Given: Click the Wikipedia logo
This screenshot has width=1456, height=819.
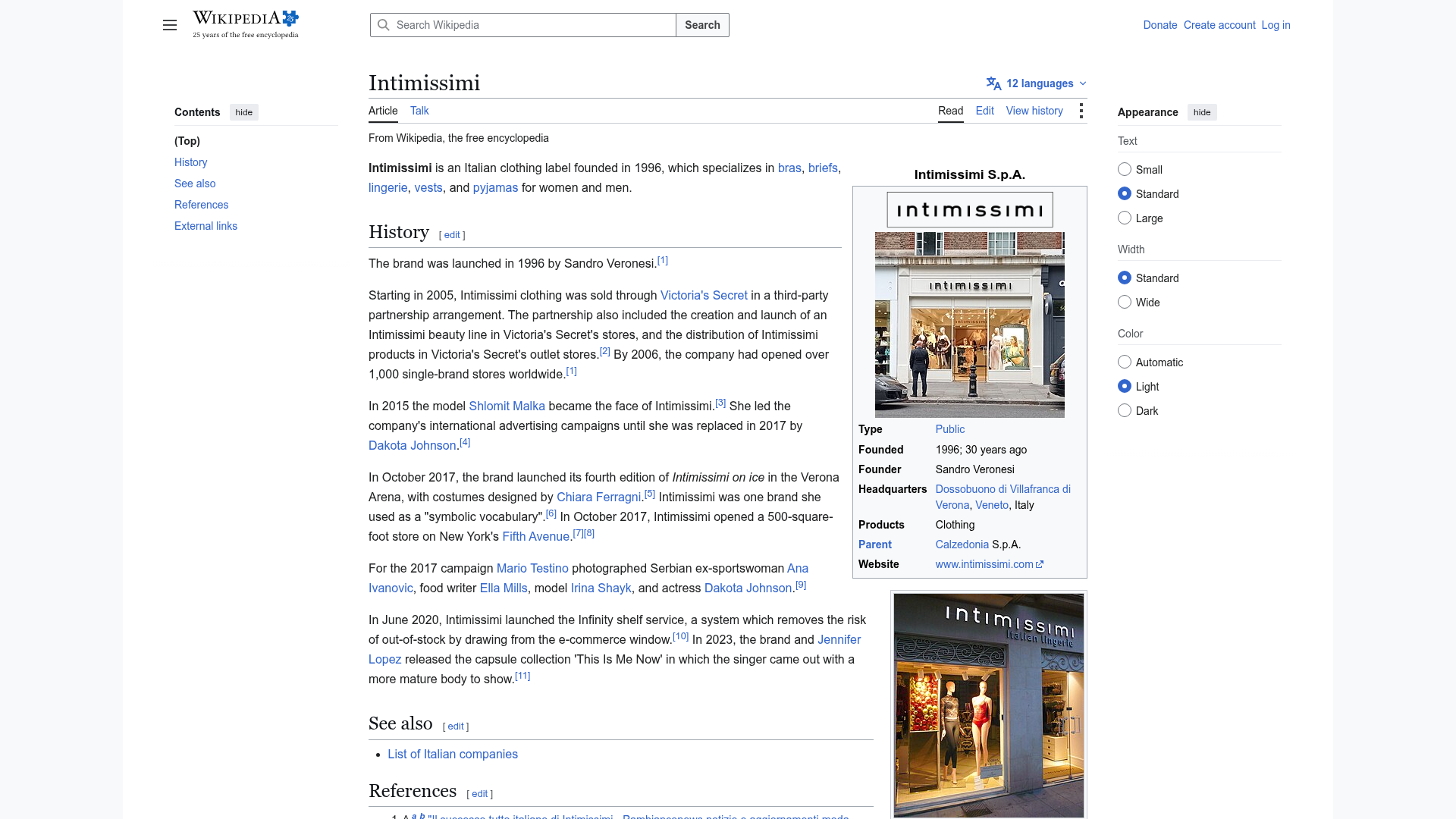Looking at the screenshot, I should coord(246,24).
